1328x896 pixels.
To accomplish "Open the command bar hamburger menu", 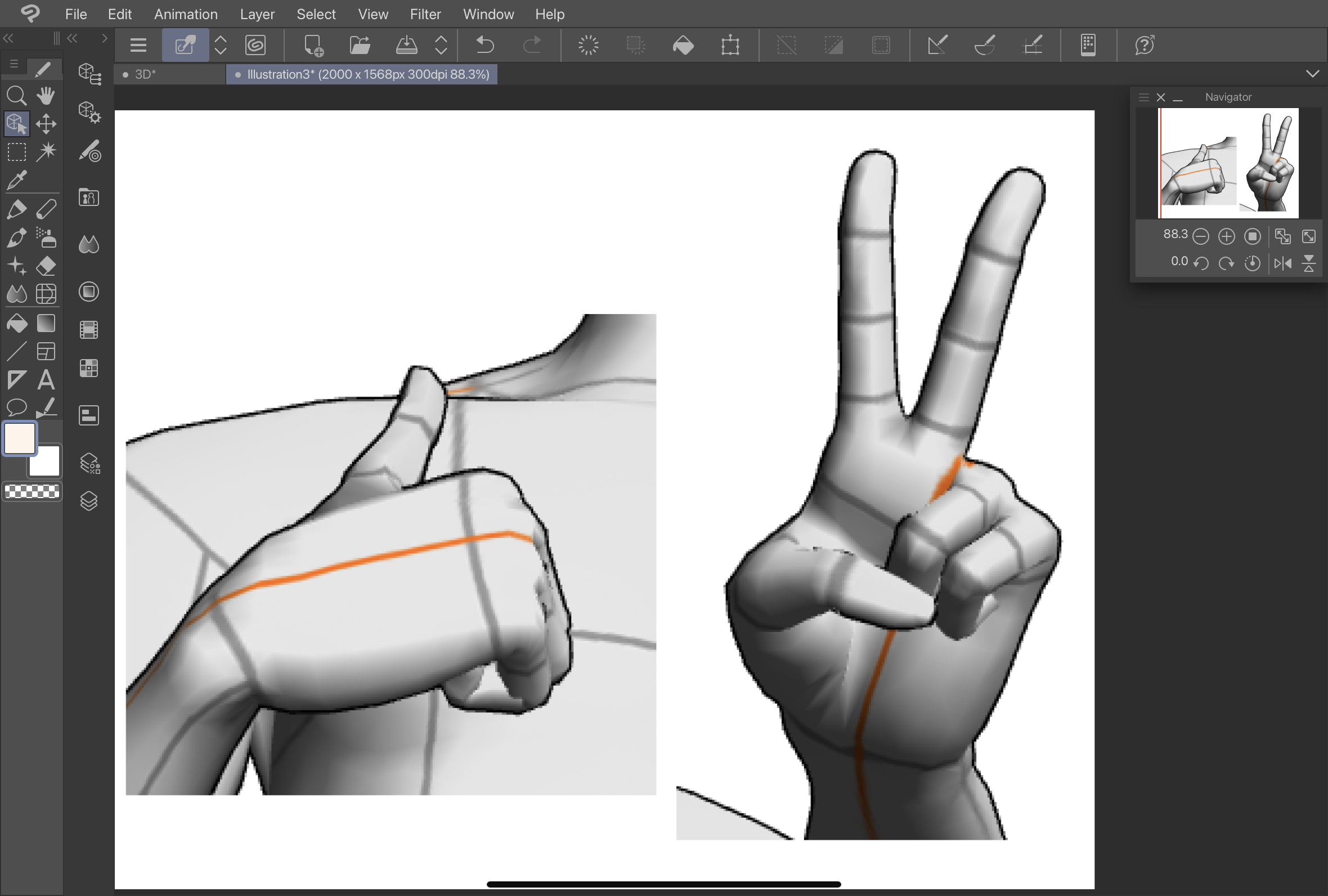I will 138,44.
